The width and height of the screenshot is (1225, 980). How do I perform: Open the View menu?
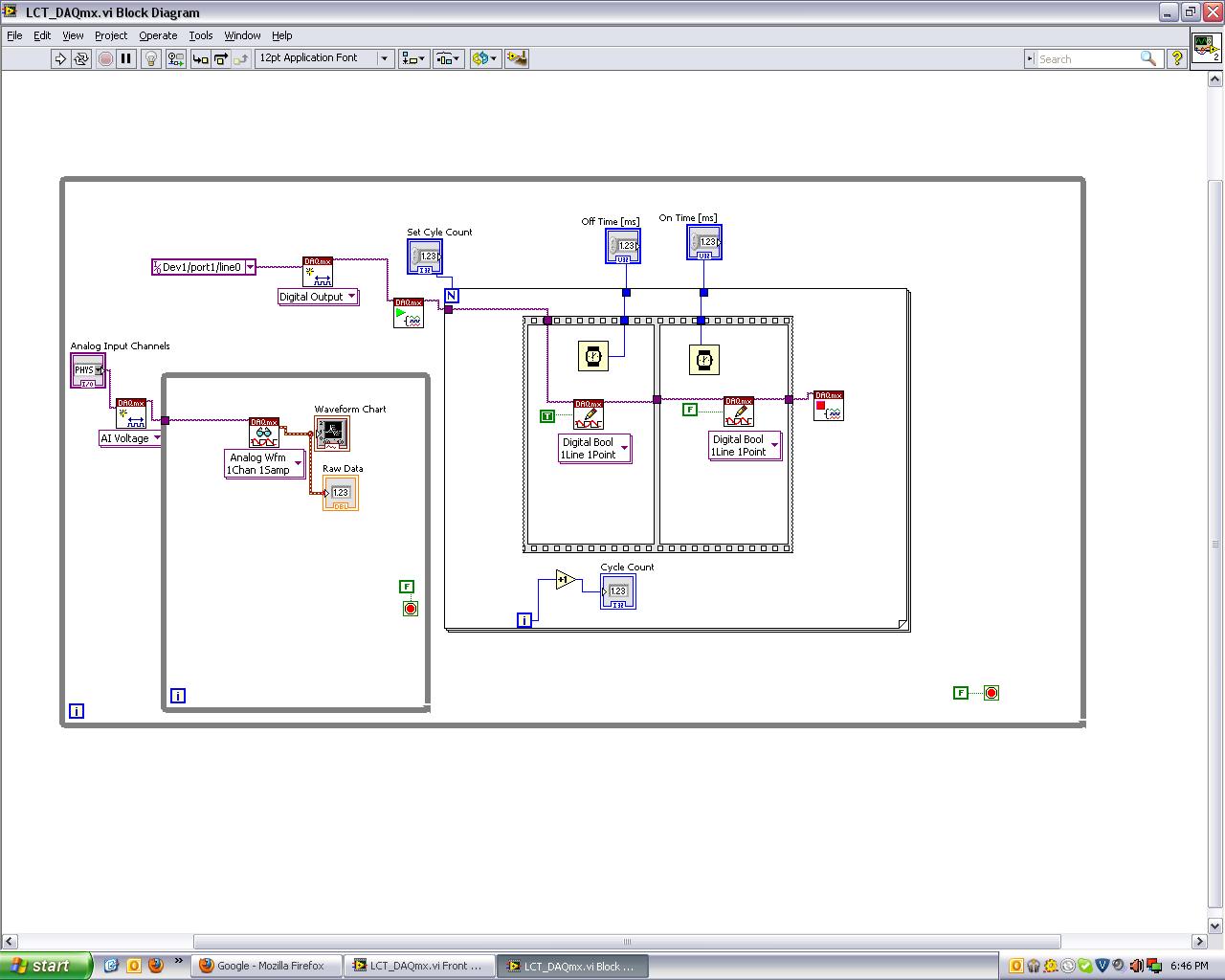73,35
